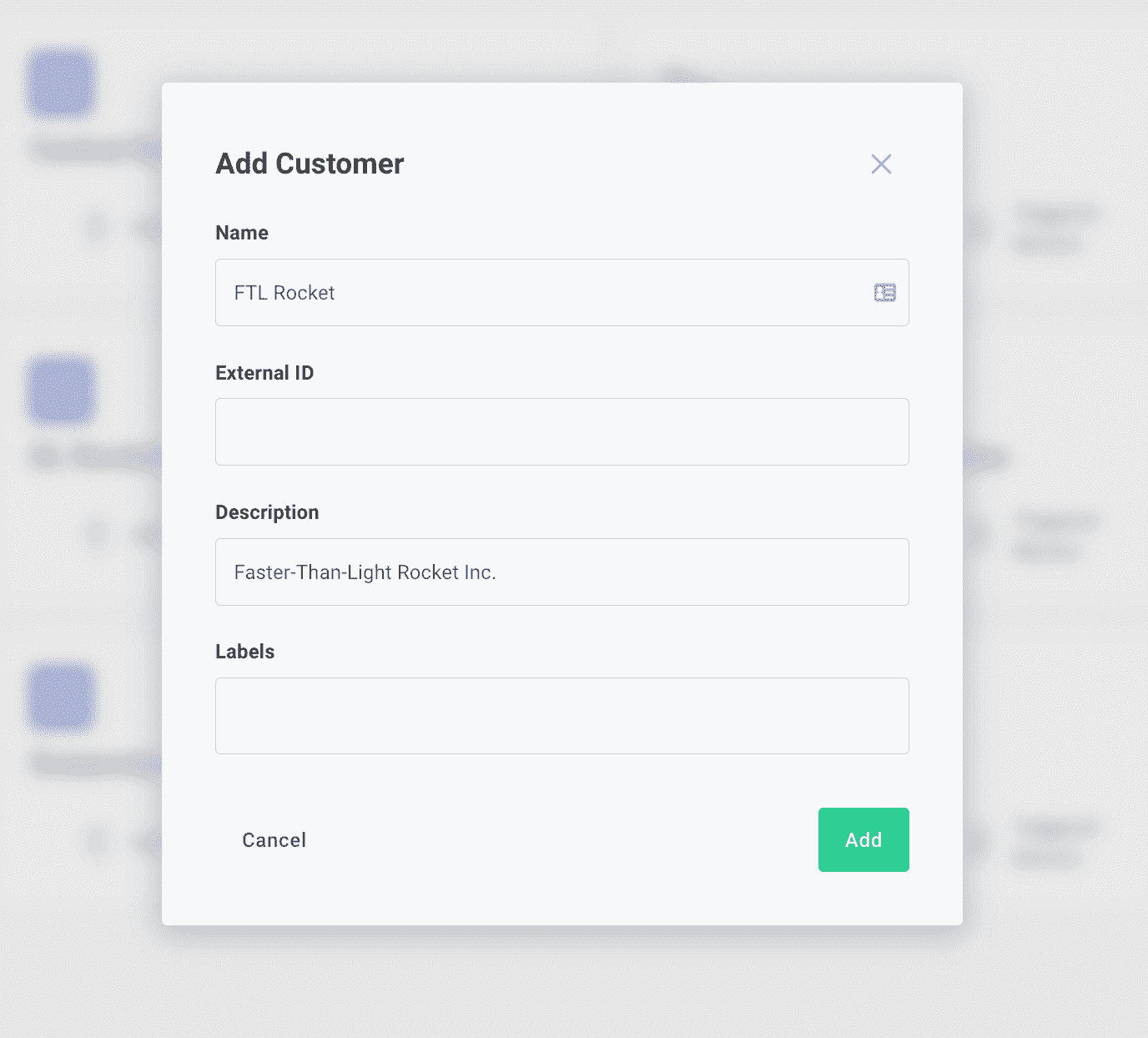
Task: Select the text 'FTL Rocket' in Name
Action: 284,292
